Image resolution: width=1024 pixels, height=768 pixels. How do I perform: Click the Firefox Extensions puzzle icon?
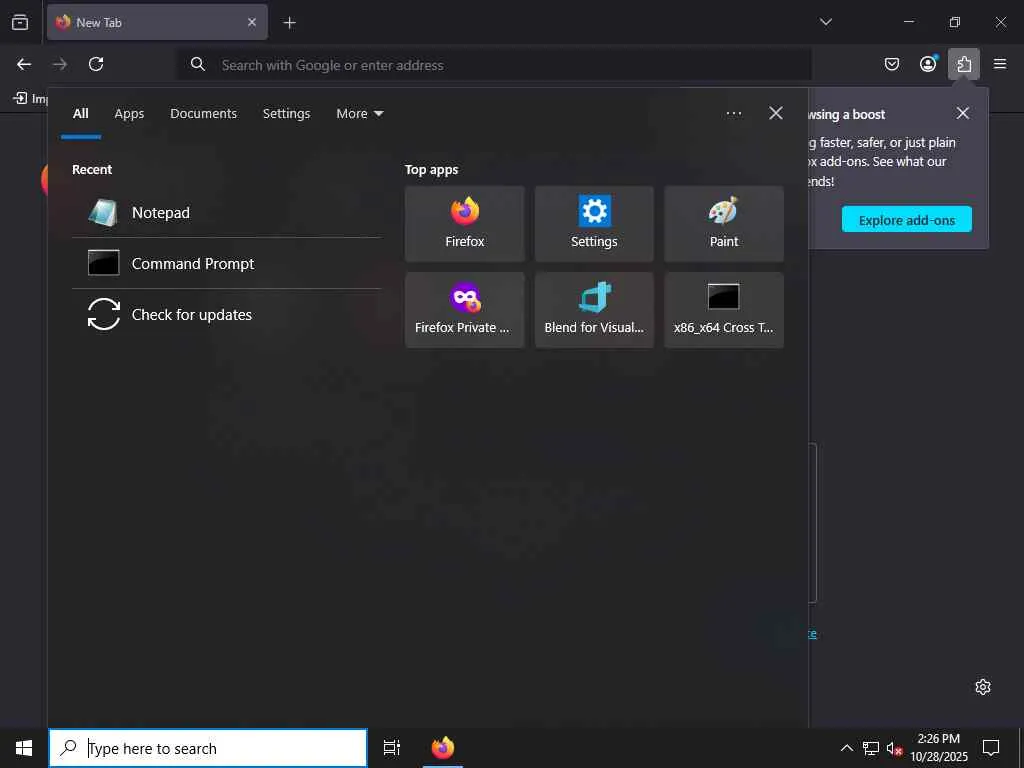click(964, 64)
